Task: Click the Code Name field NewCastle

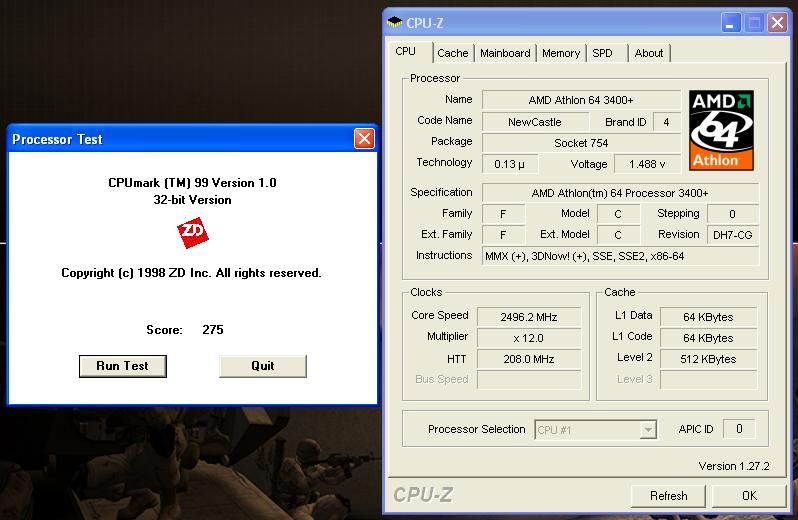Action: tap(535, 122)
